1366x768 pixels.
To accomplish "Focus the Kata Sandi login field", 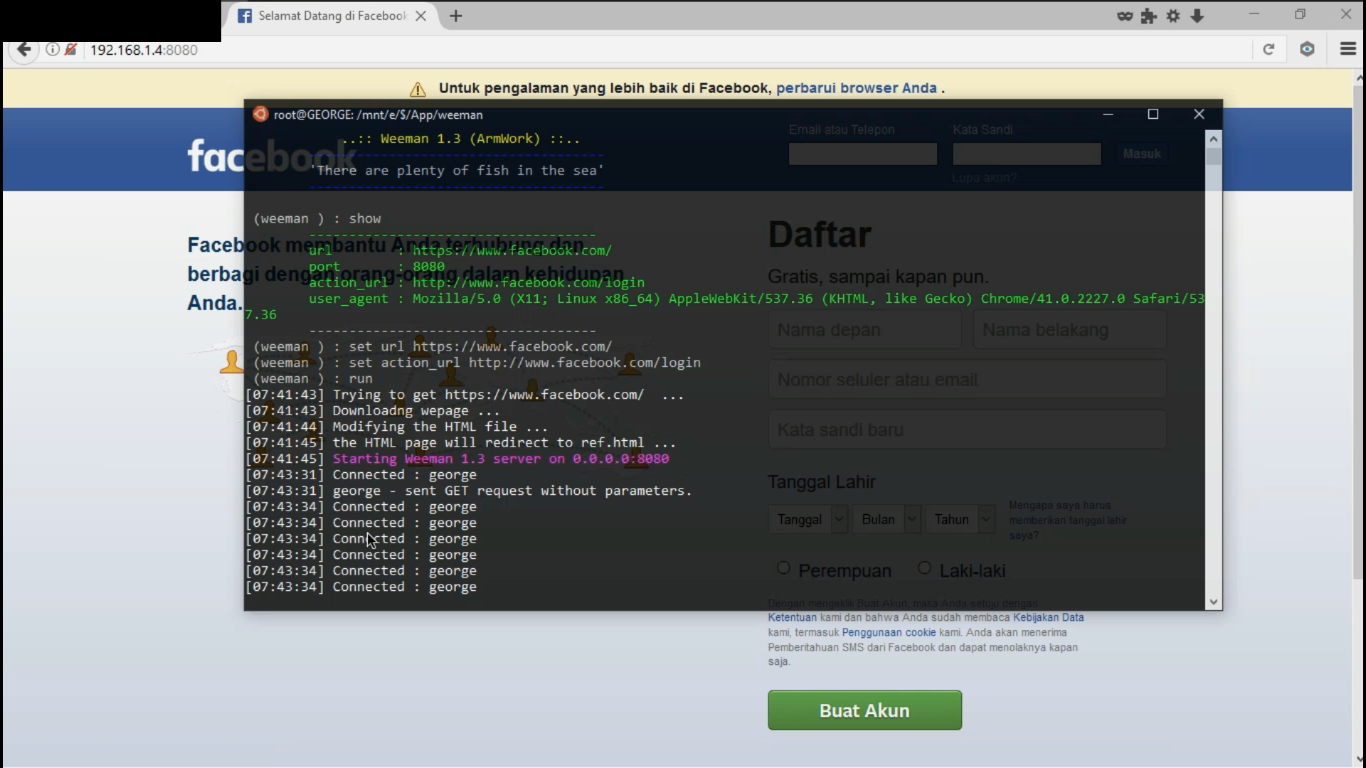I will tap(1027, 154).
